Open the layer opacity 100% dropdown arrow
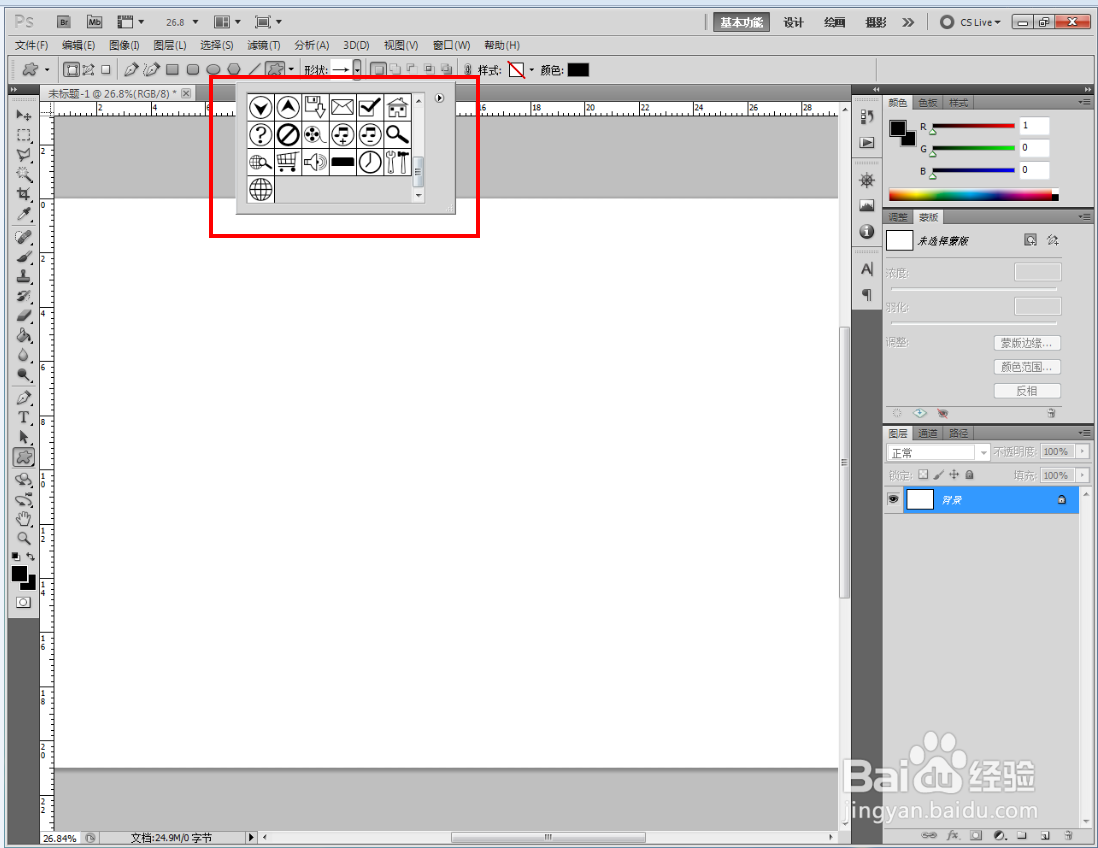 [x=1083, y=452]
